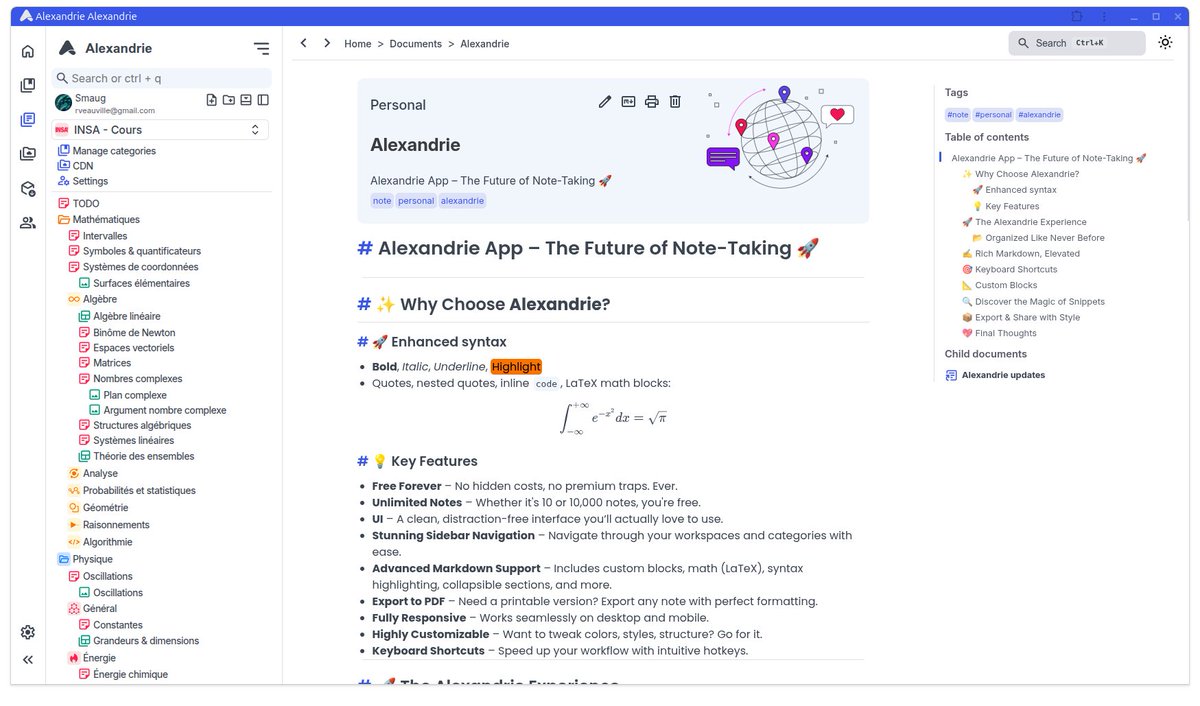Select Documents in the breadcrumb

pyautogui.click(x=416, y=44)
